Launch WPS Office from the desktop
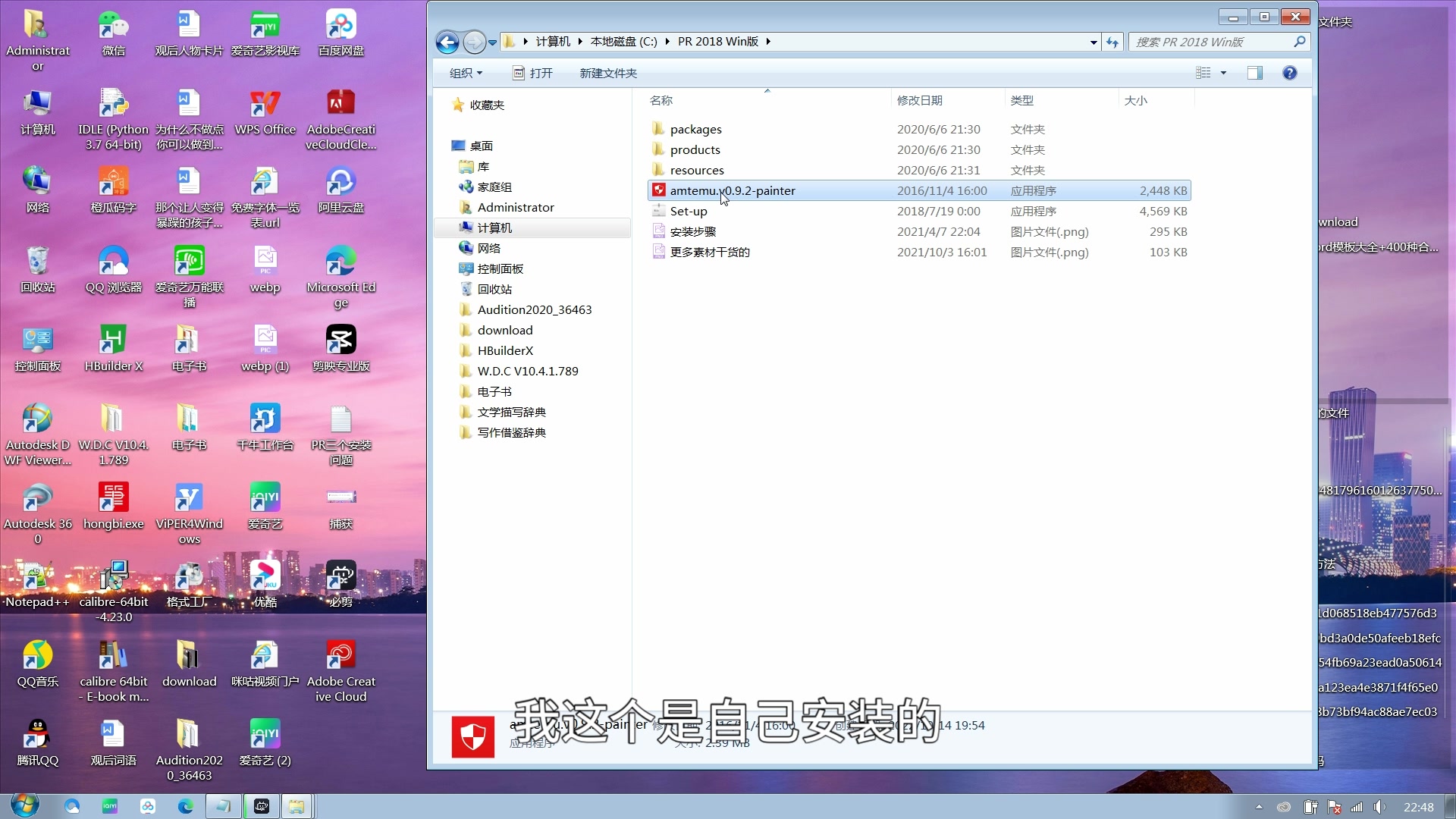The image size is (1456, 819). click(265, 106)
